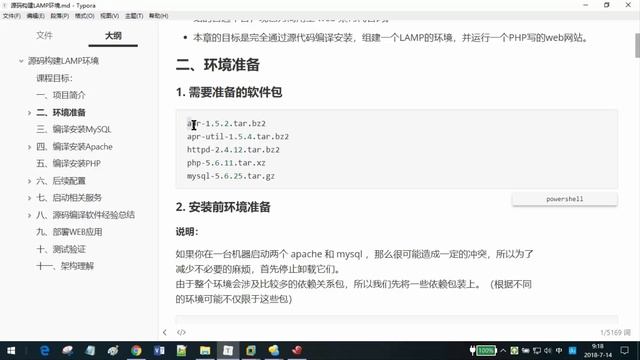Click heading 2. 安装前环境准备
640x360 pixels.
tap(223, 207)
